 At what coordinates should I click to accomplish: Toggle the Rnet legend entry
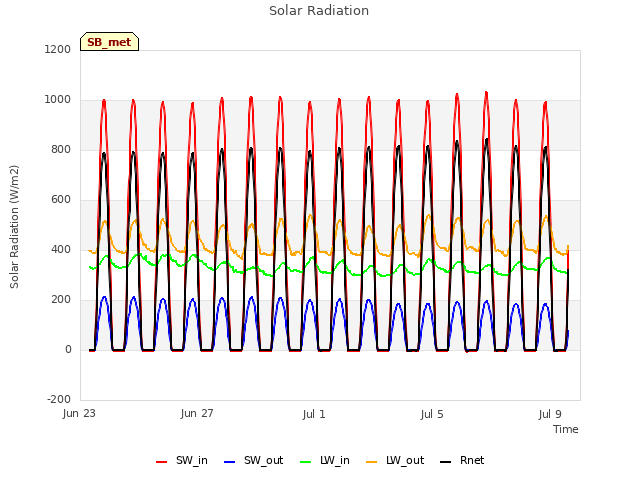click(462, 460)
